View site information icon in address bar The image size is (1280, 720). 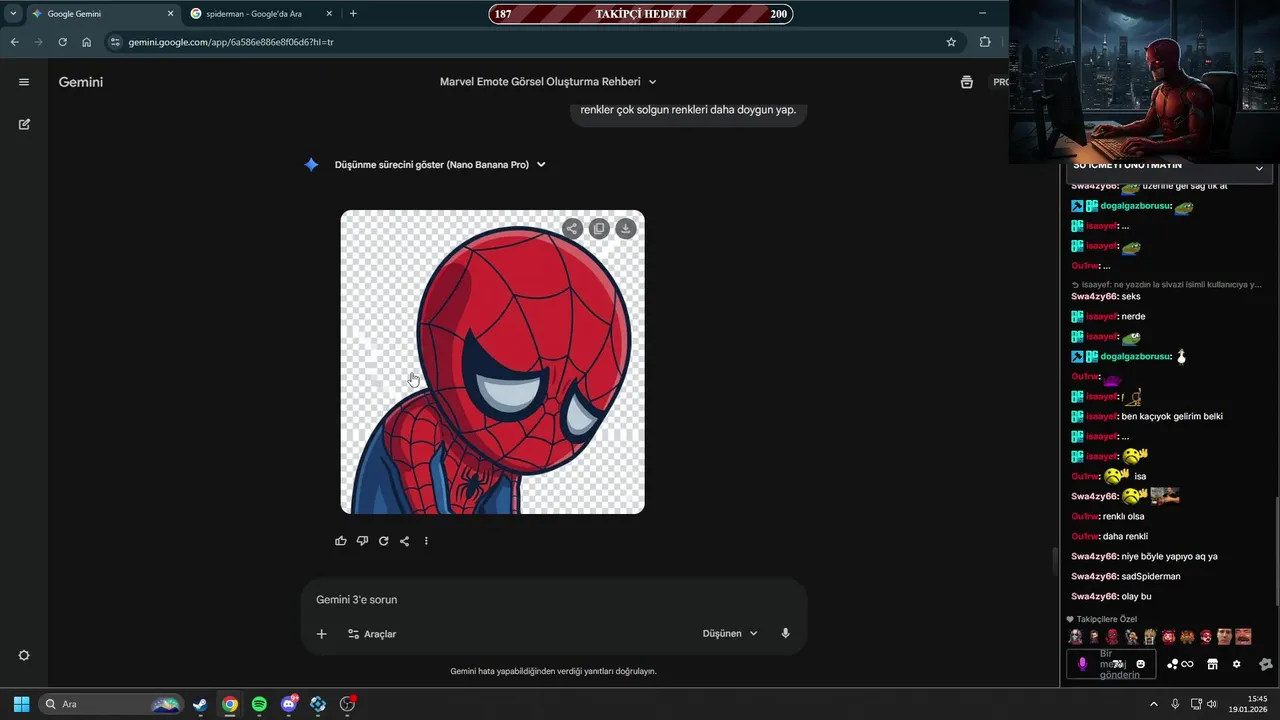click(115, 42)
